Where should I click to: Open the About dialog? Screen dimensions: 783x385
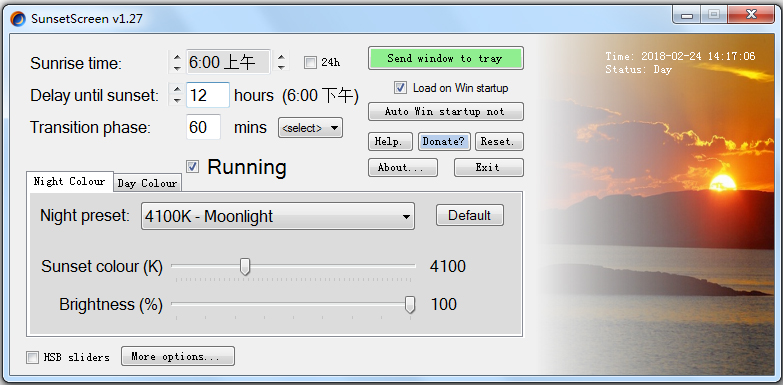click(x=402, y=167)
